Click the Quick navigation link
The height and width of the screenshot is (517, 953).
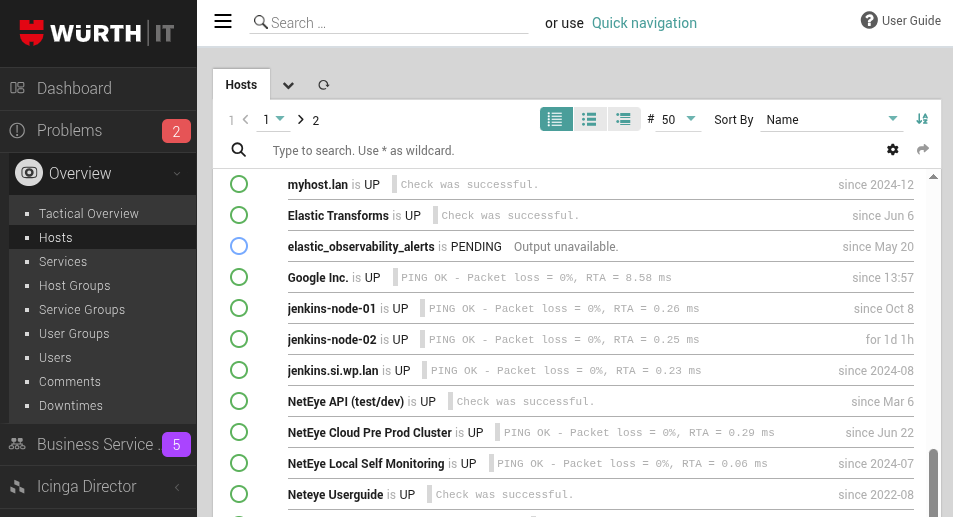pyautogui.click(x=644, y=23)
